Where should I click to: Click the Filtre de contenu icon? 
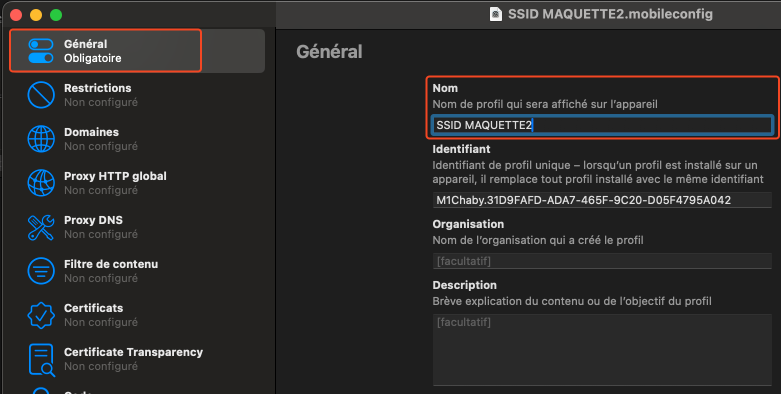coord(41,271)
